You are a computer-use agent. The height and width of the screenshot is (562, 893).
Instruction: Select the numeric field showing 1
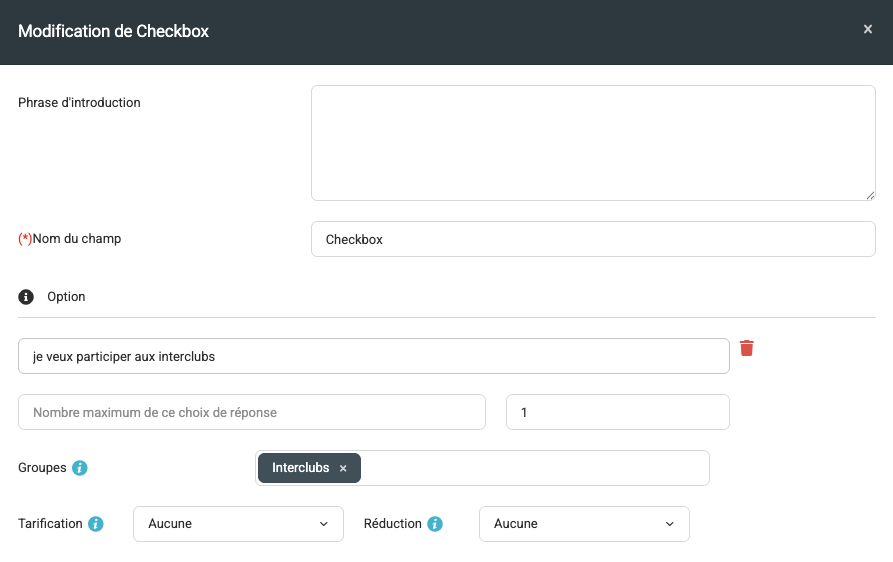pyautogui.click(x=617, y=412)
